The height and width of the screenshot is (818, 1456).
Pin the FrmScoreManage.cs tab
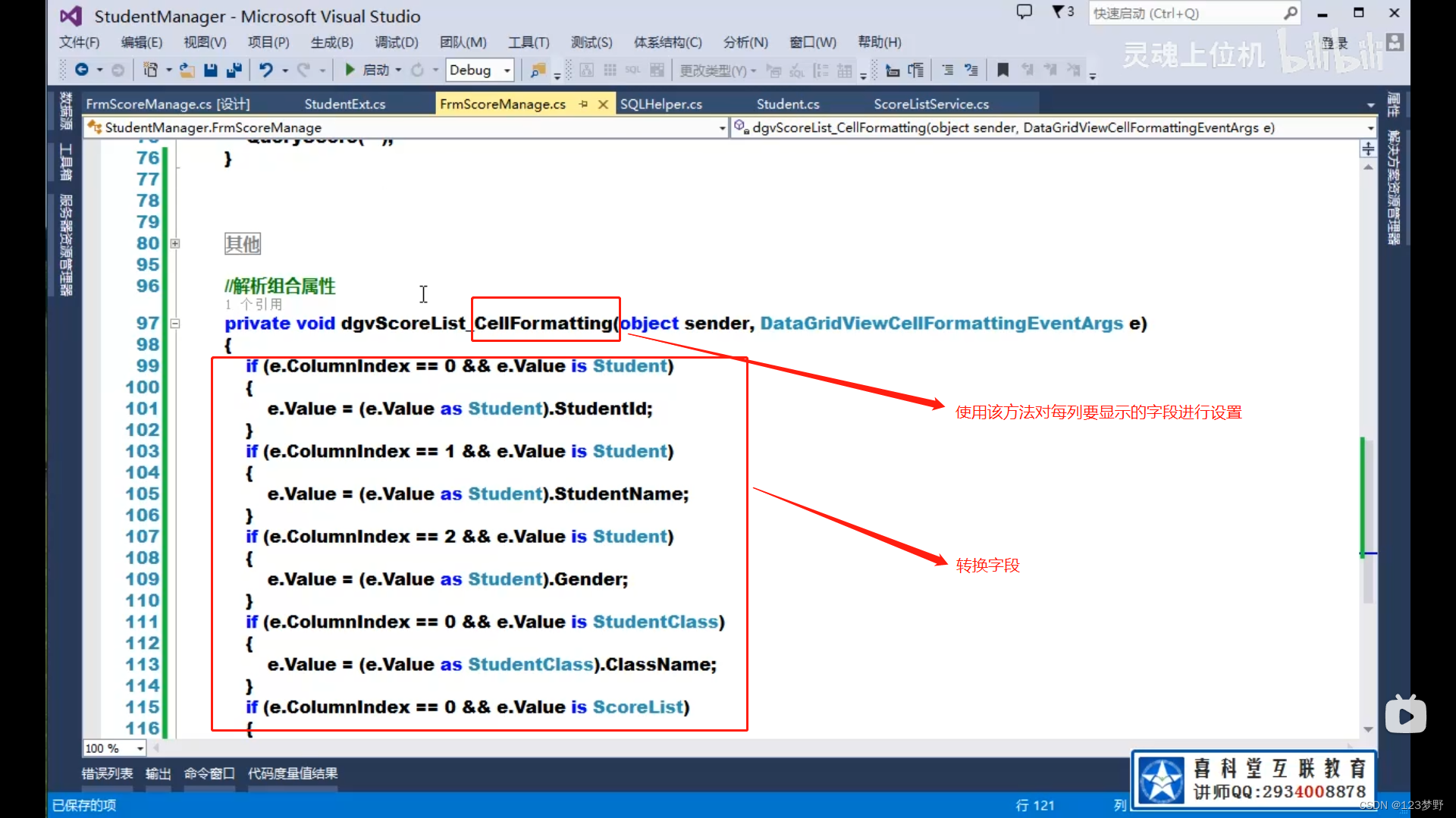[x=583, y=104]
